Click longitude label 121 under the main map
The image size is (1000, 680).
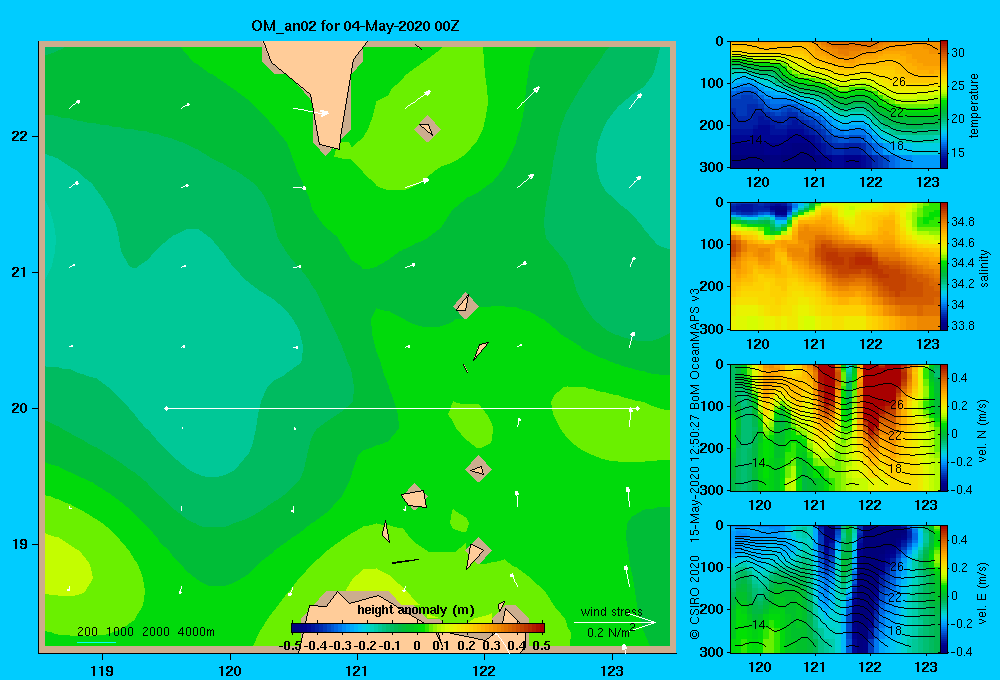tap(357, 670)
